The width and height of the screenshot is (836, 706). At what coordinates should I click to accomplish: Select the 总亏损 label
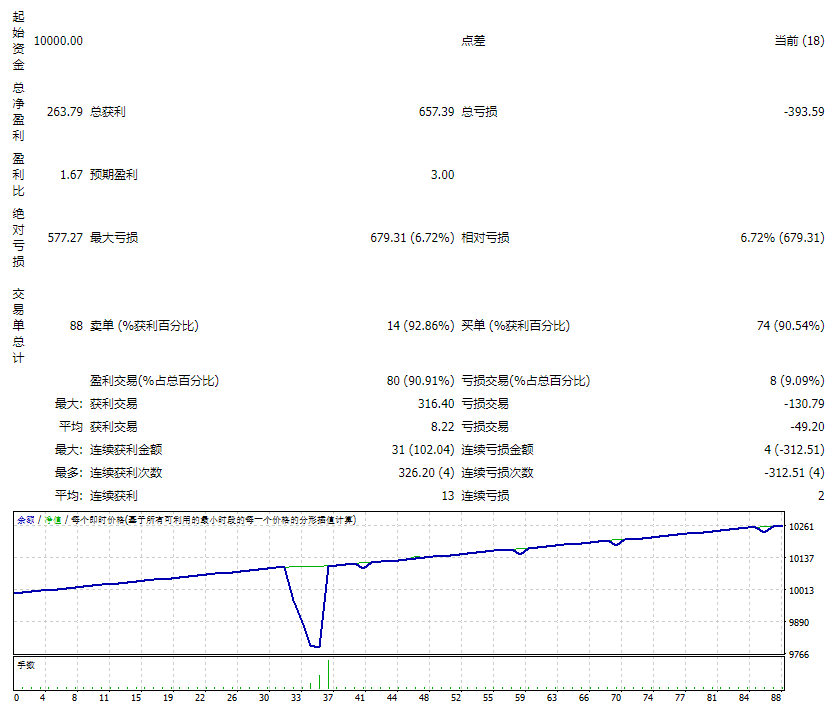(479, 111)
